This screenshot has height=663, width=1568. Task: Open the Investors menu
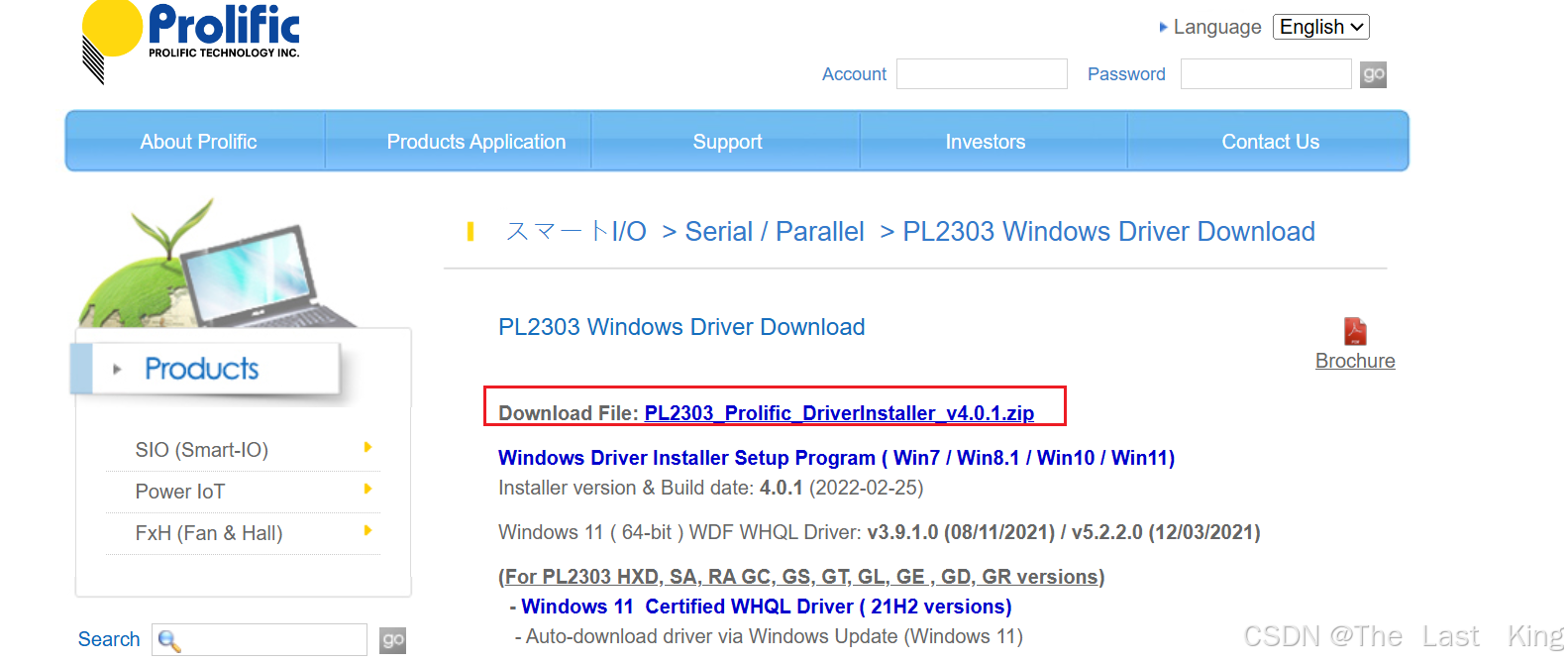click(985, 142)
